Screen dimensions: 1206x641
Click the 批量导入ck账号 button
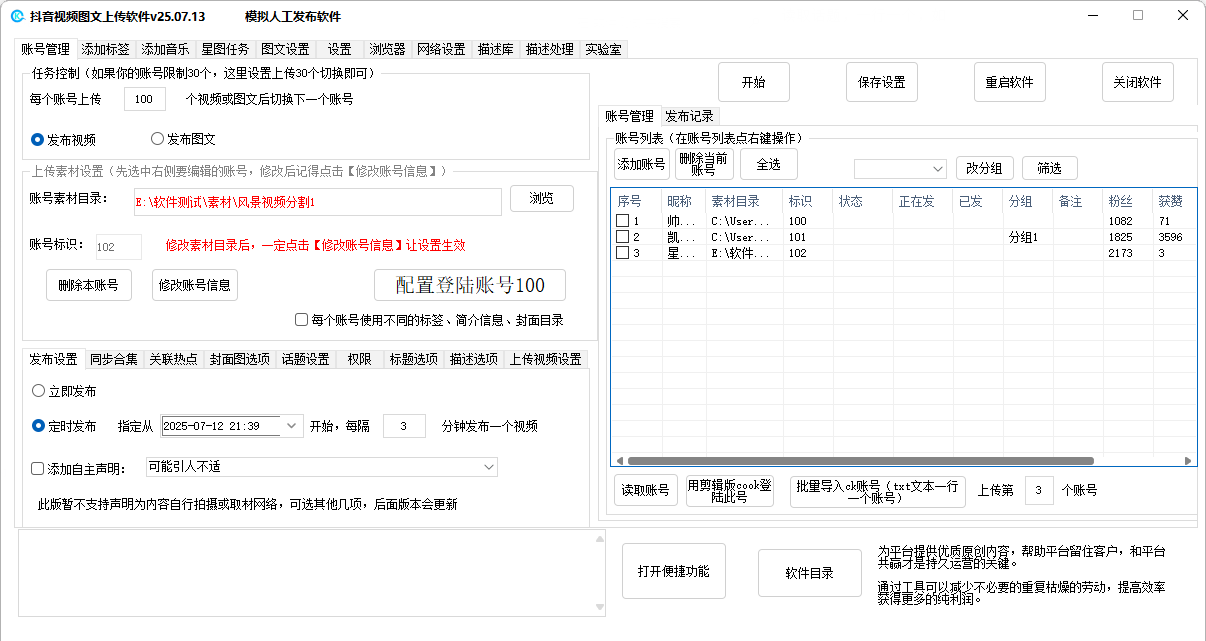coord(878,491)
